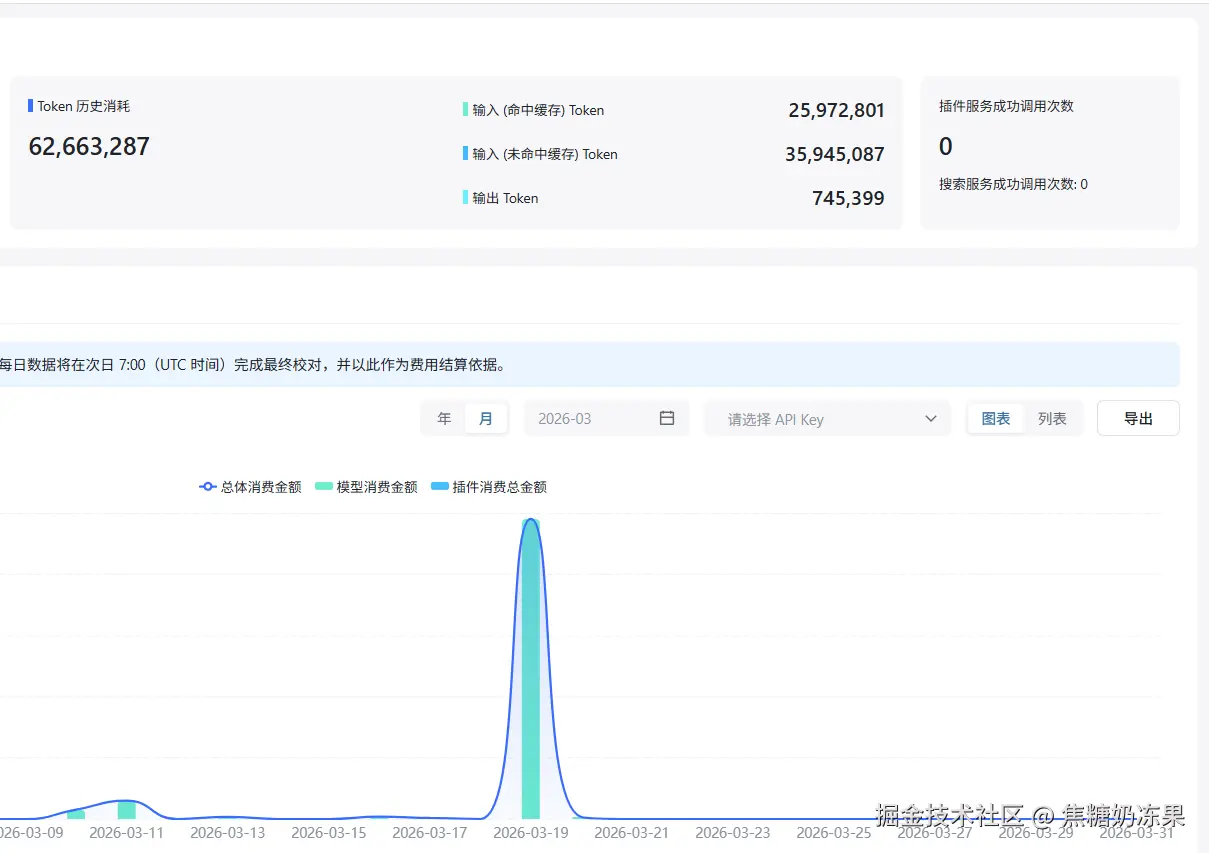The height and width of the screenshot is (853, 1209).
Task: Click the indicator beside 输入 (未命中缓存) Token
Action: click(464, 154)
